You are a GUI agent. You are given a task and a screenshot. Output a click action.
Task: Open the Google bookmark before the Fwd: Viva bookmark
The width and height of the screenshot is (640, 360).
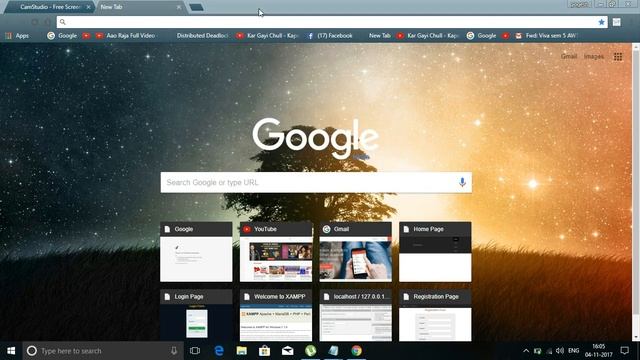point(482,36)
